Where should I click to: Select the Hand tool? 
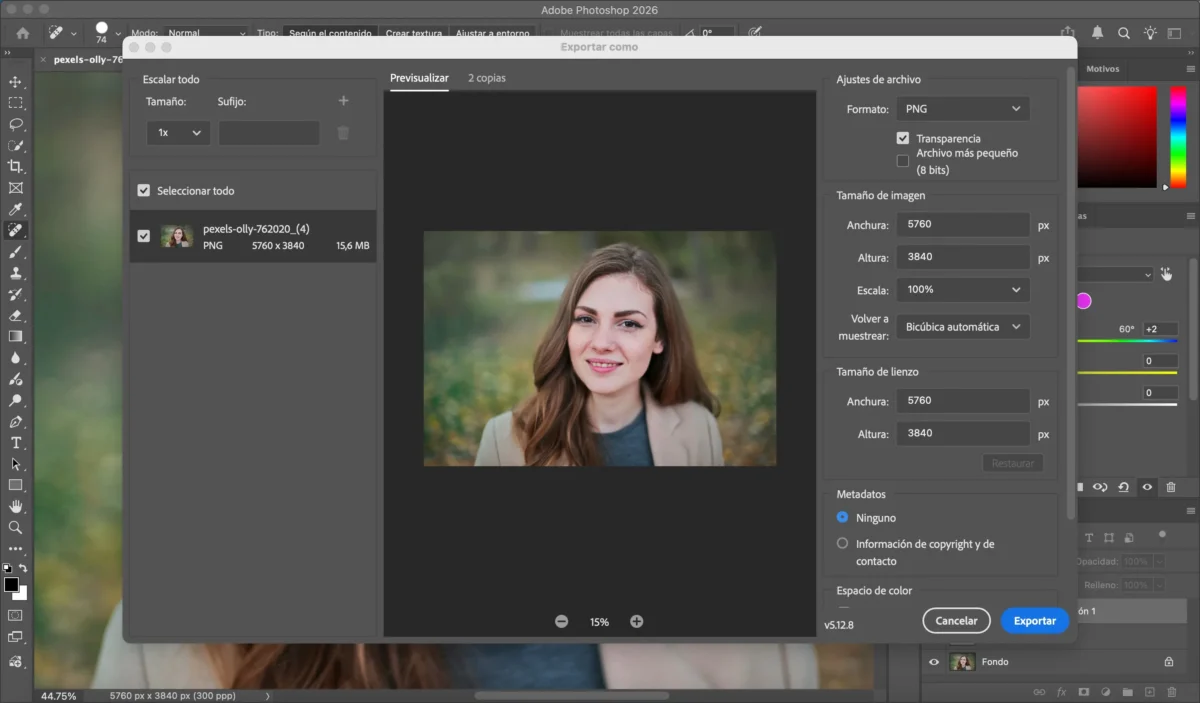(15, 506)
